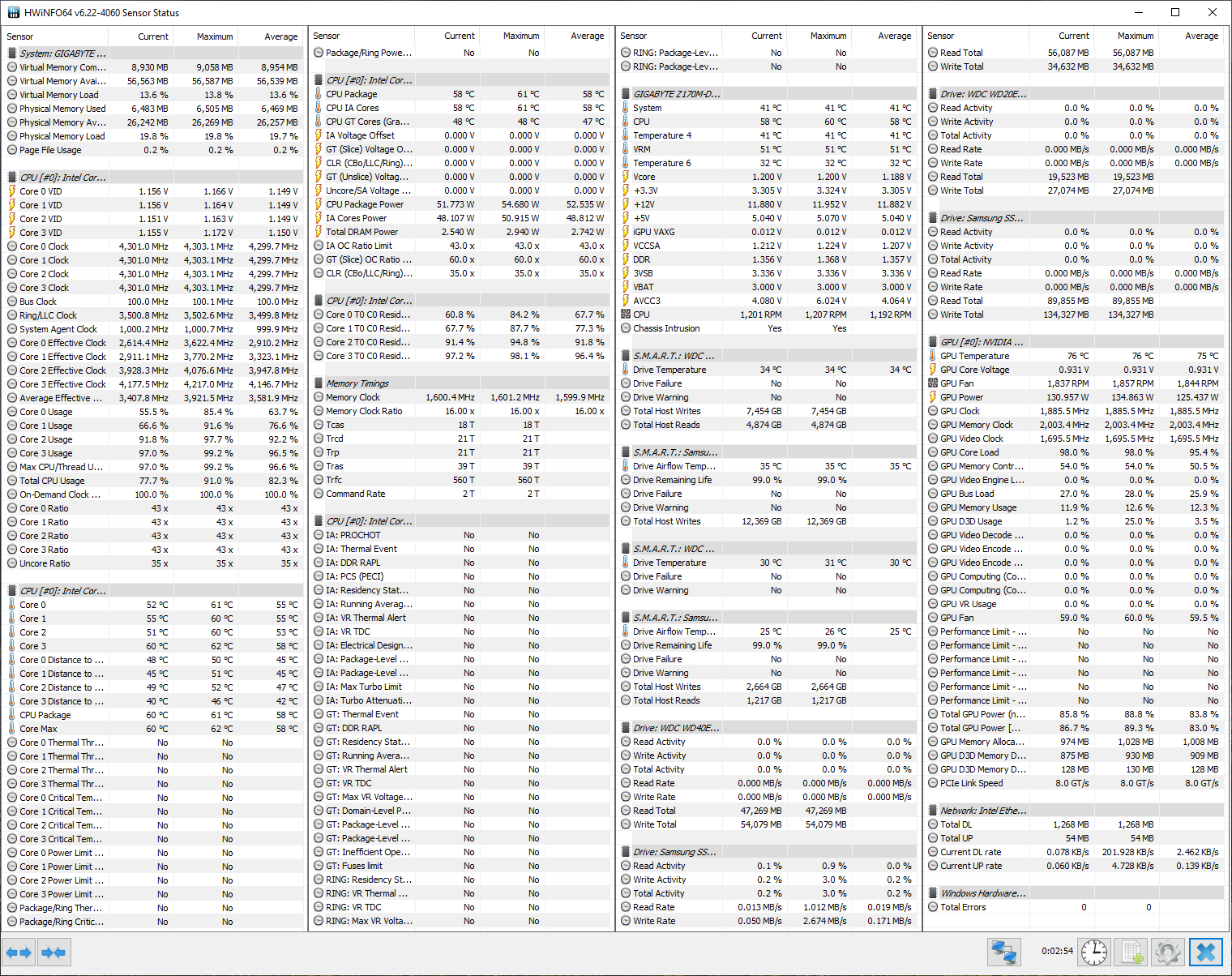Screen dimensions: 1232x976
Task: Select the IA: PROCHOT row
Action: coord(460,535)
